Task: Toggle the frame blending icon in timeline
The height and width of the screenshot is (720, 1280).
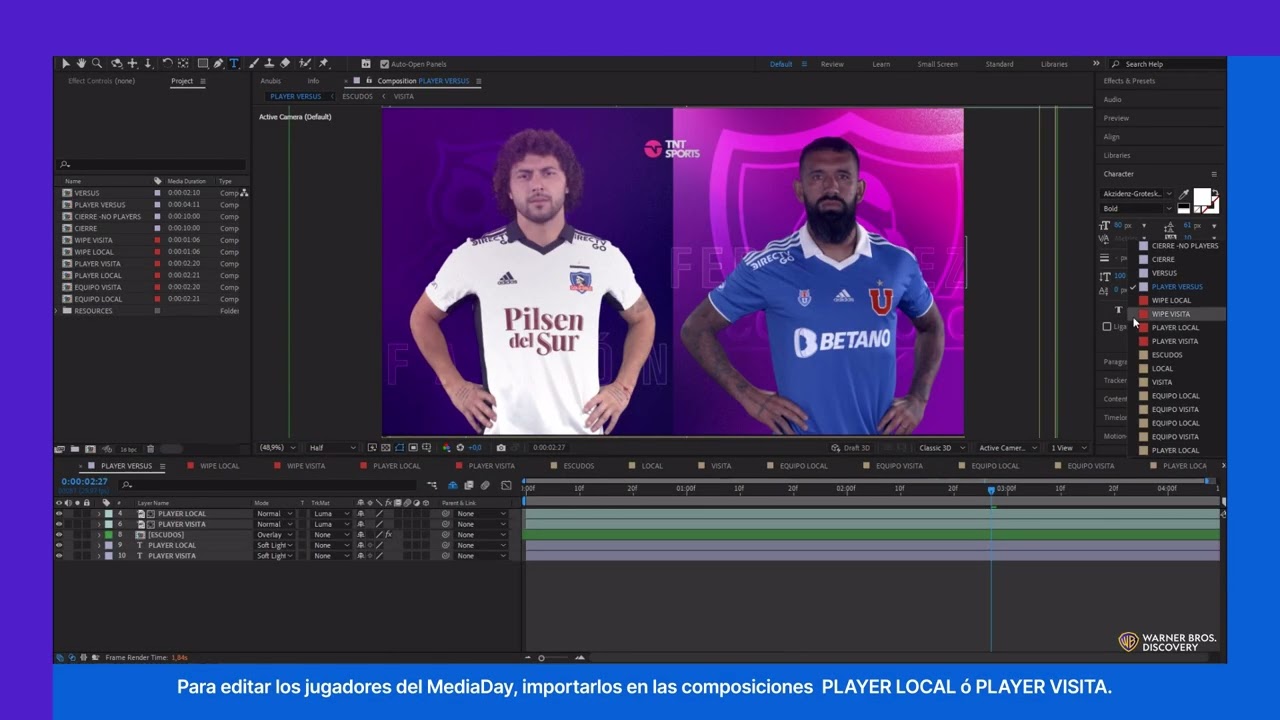Action: point(469,485)
